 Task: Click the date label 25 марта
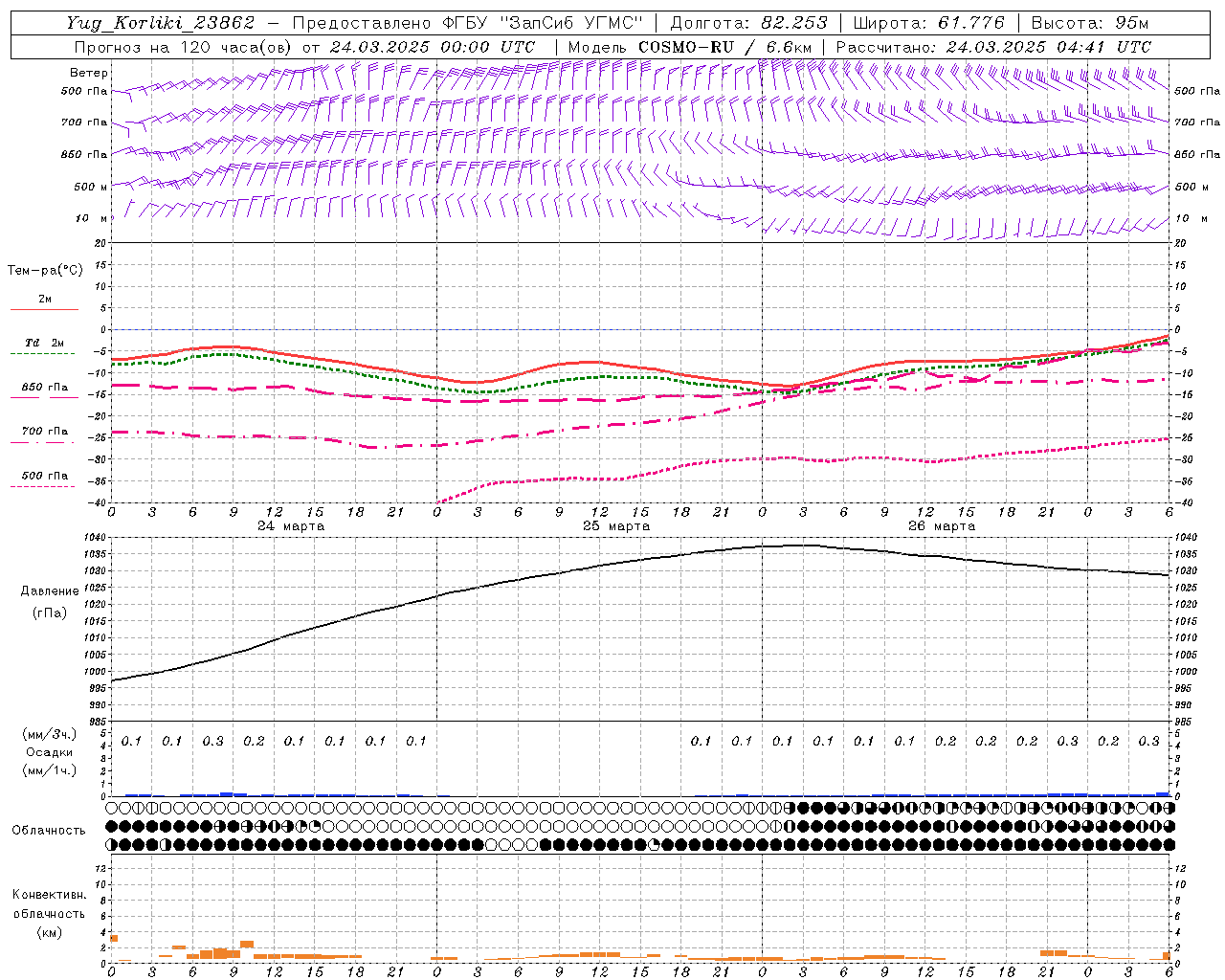tap(616, 526)
